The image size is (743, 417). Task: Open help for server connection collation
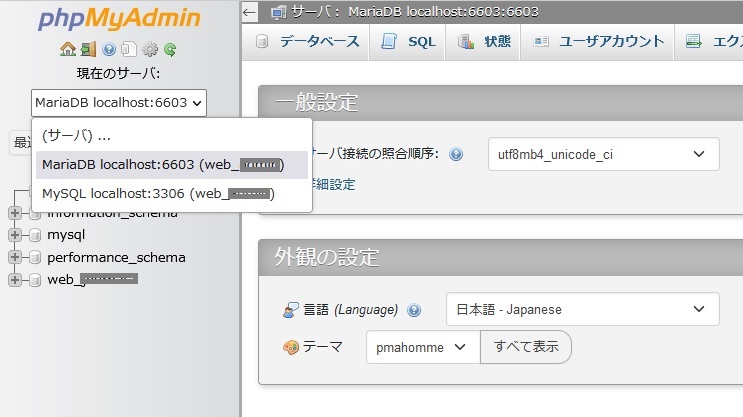coord(456,154)
